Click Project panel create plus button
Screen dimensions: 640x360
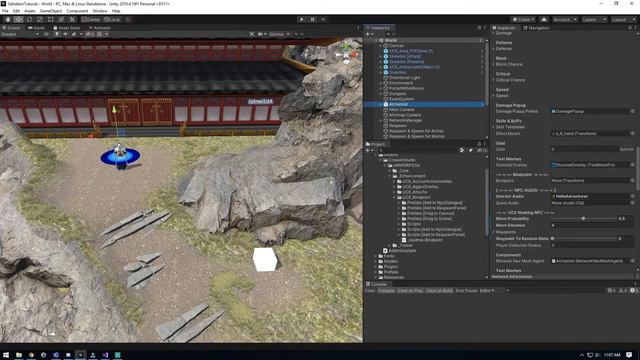(368, 150)
